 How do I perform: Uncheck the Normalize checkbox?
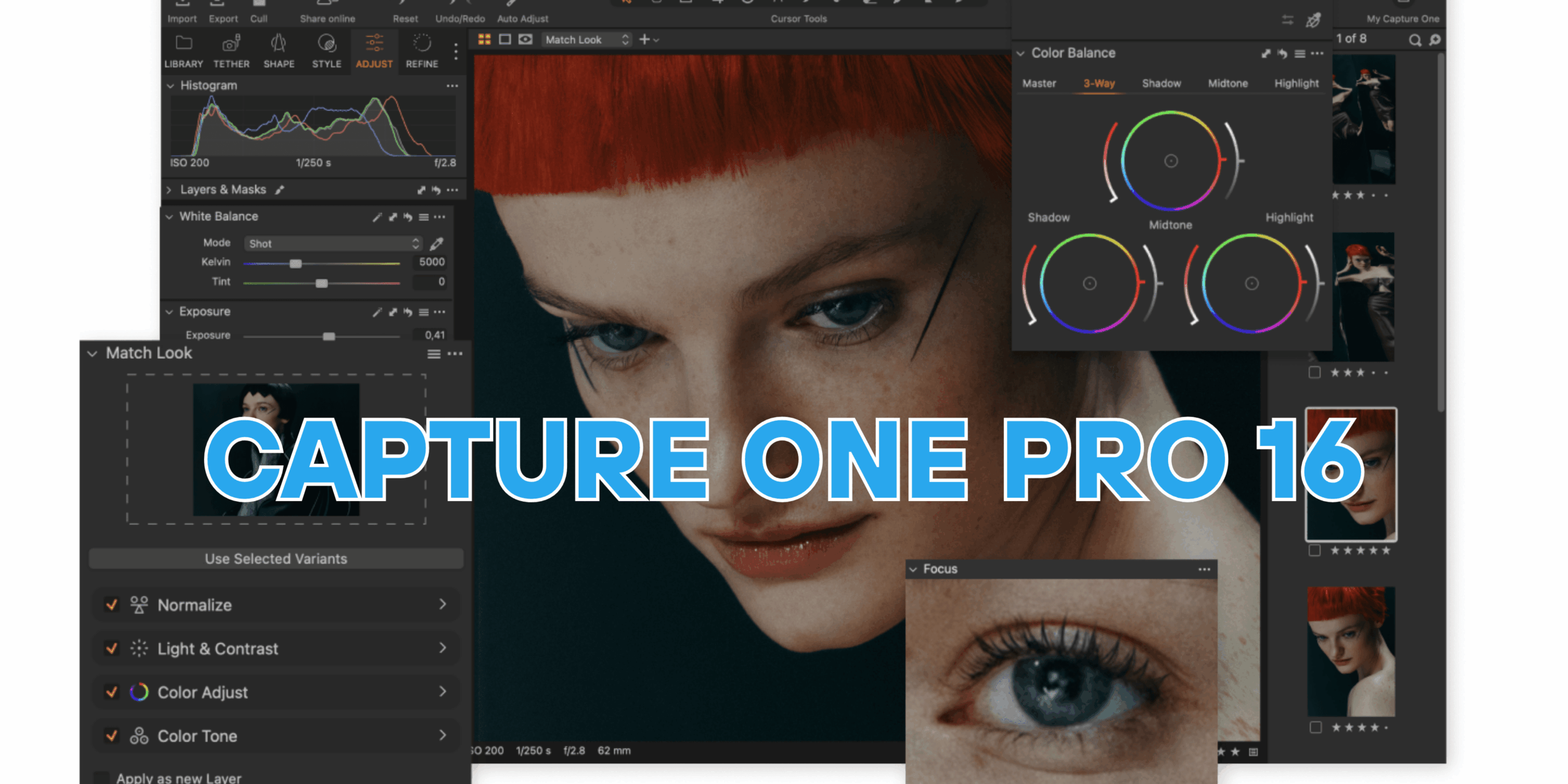[111, 605]
